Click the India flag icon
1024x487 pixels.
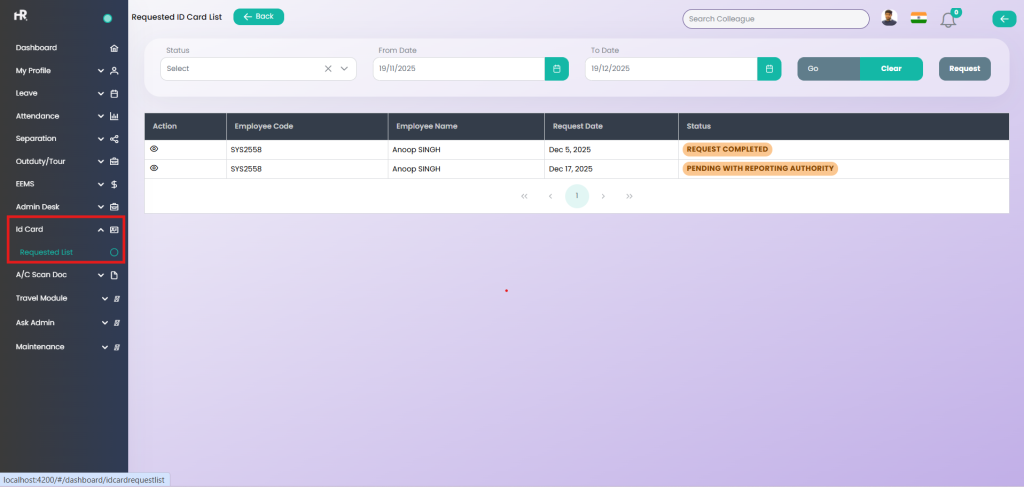pyautogui.click(x=918, y=18)
